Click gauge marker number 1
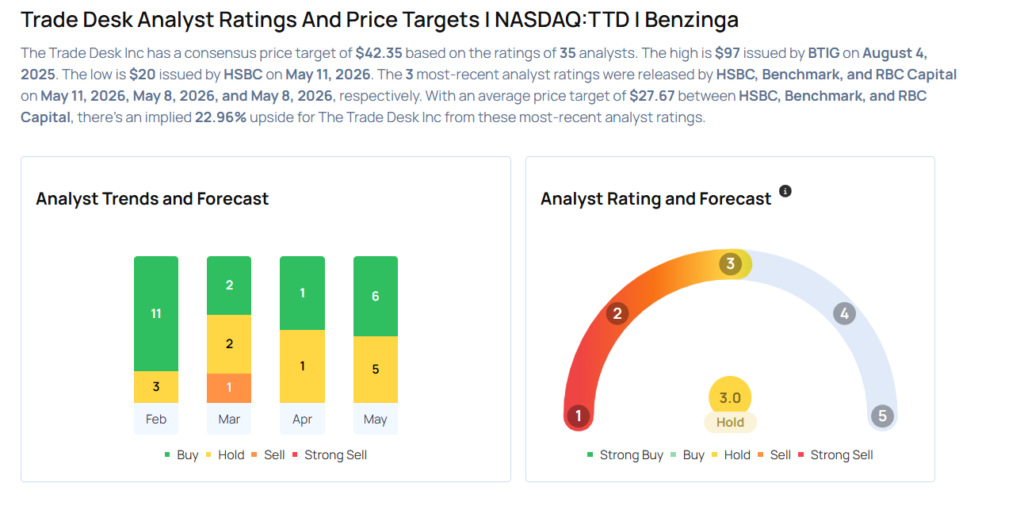 pos(579,416)
